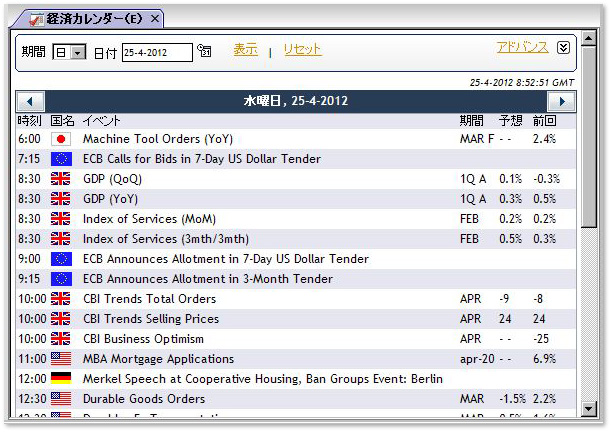Click the scrollbar down arrow
The width and height of the screenshot is (611, 432).
pos(588,409)
